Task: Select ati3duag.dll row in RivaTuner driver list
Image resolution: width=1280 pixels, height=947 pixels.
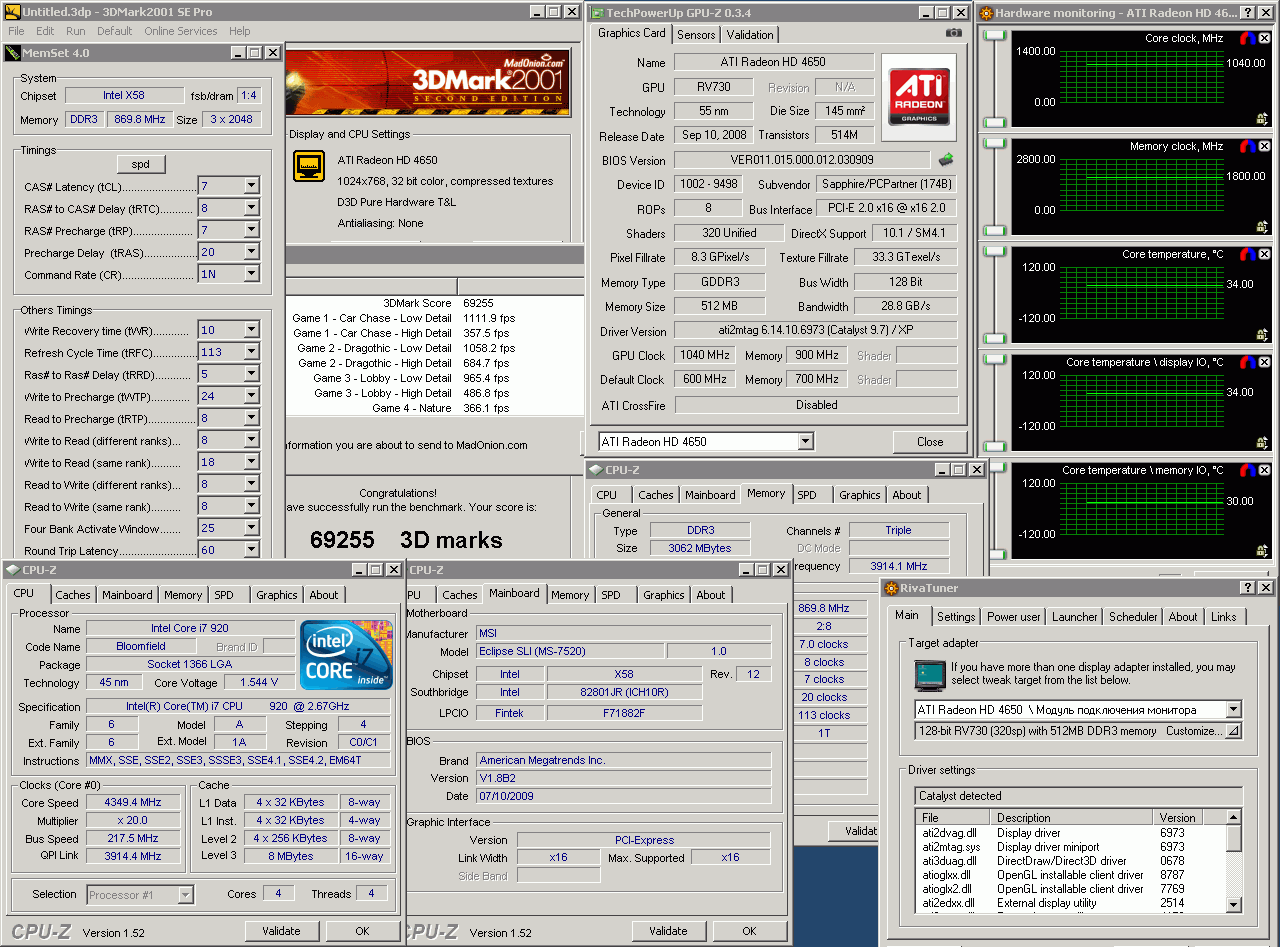Action: pos(1070,861)
